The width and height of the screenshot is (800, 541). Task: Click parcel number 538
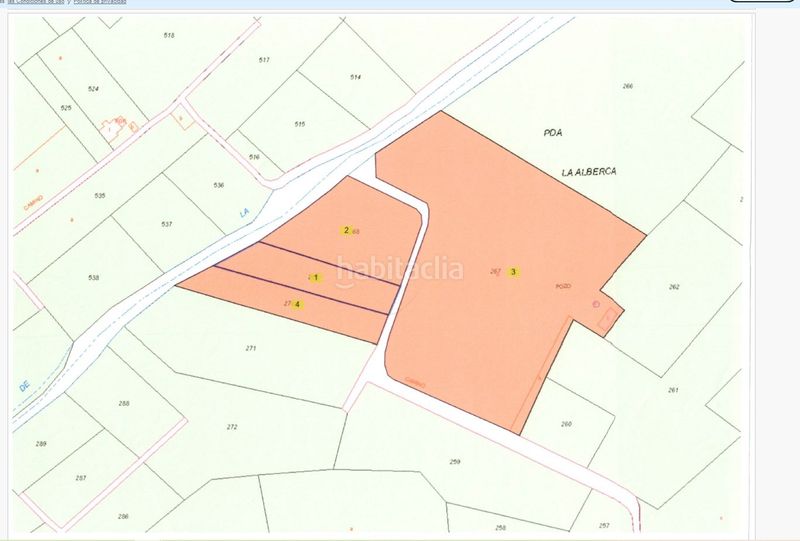pyautogui.click(x=93, y=278)
